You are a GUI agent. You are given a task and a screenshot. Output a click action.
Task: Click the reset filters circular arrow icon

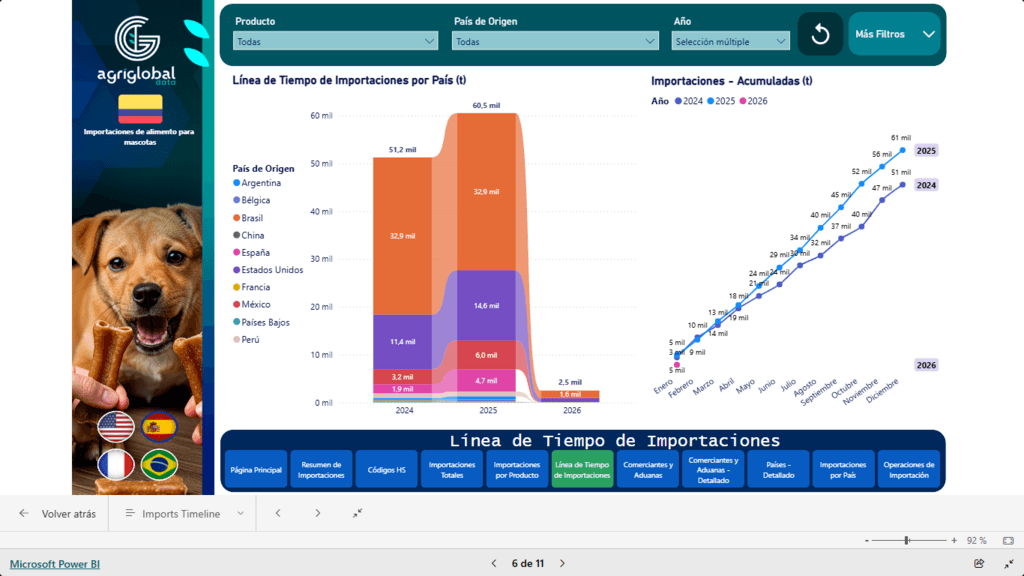pyautogui.click(x=820, y=34)
